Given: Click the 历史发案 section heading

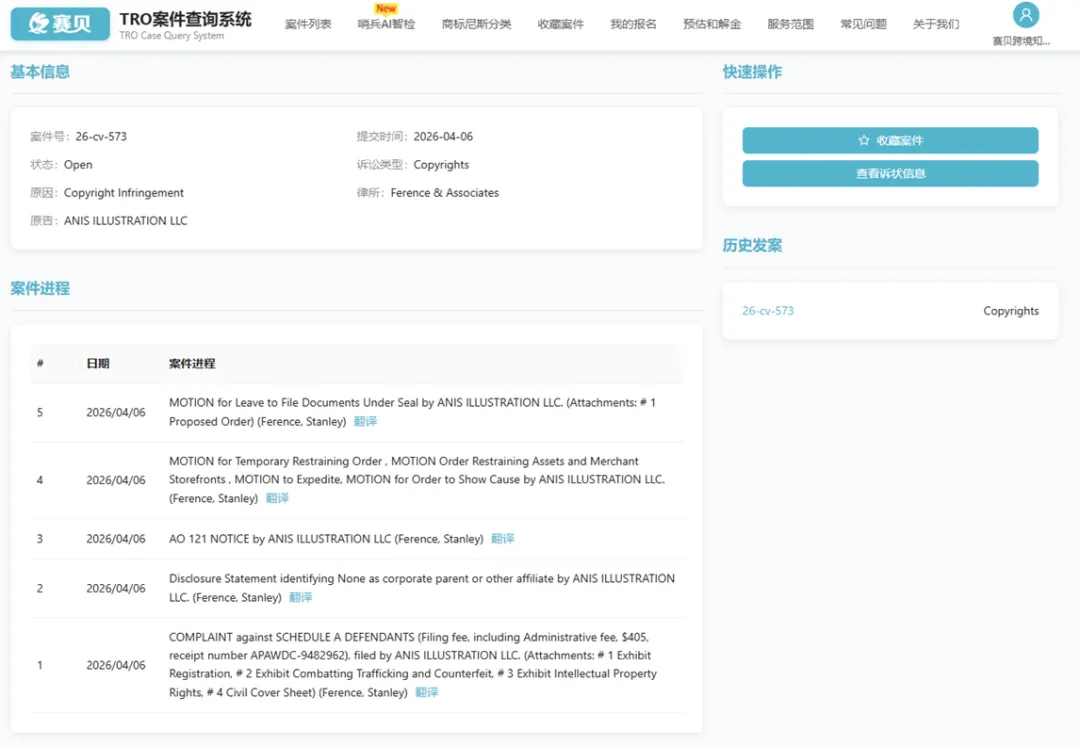Looking at the screenshot, I should click(x=752, y=245).
